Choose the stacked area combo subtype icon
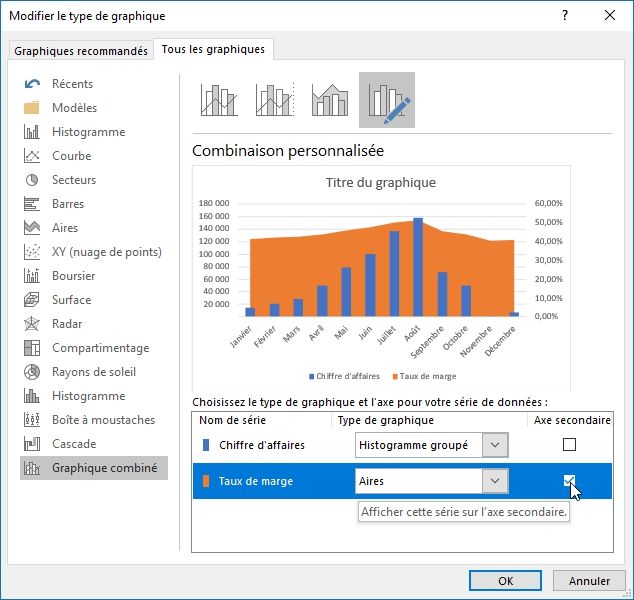Viewport: 634px width, 600px height. click(x=329, y=100)
